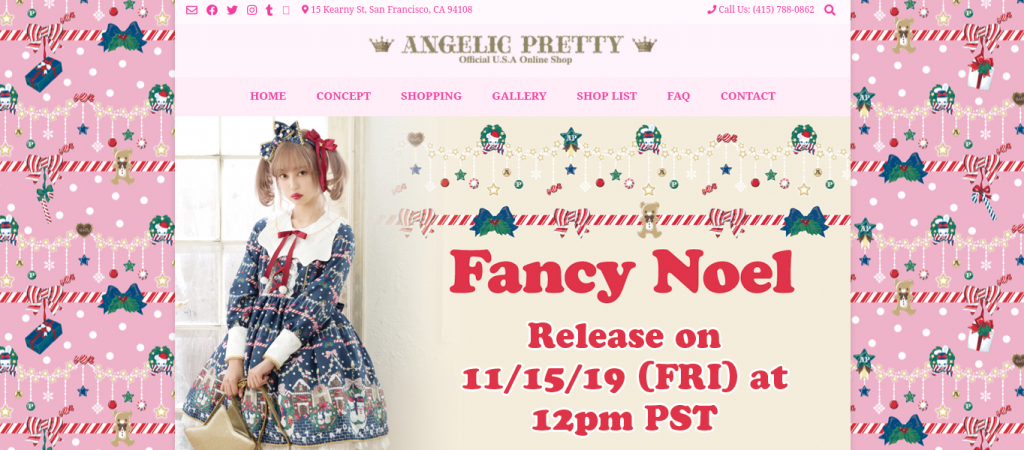Click the search magnifier icon
1024x450 pixels.
click(x=829, y=10)
